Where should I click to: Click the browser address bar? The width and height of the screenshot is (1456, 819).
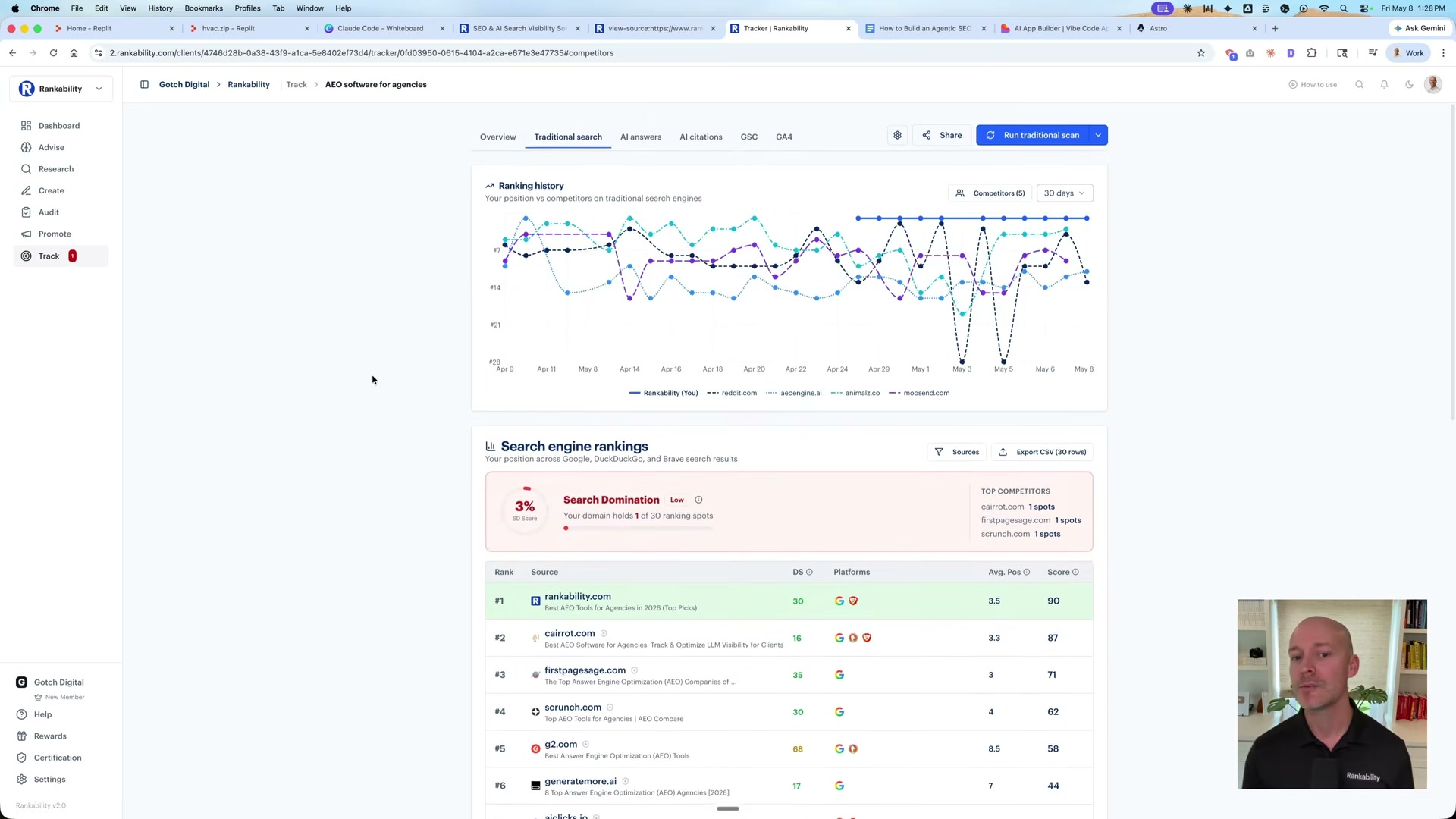(645, 53)
